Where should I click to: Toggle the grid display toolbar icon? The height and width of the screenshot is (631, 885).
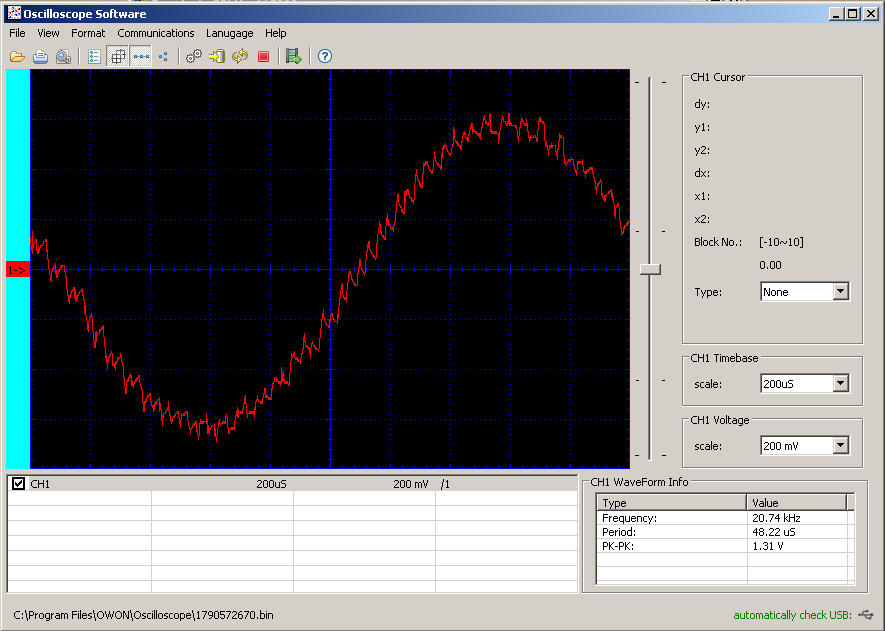click(118, 57)
